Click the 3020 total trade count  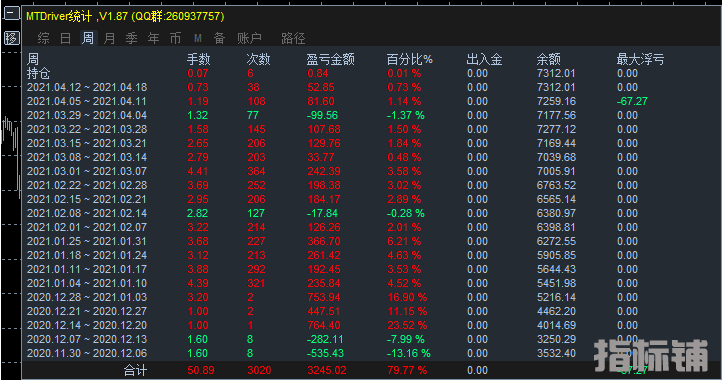coord(259,370)
